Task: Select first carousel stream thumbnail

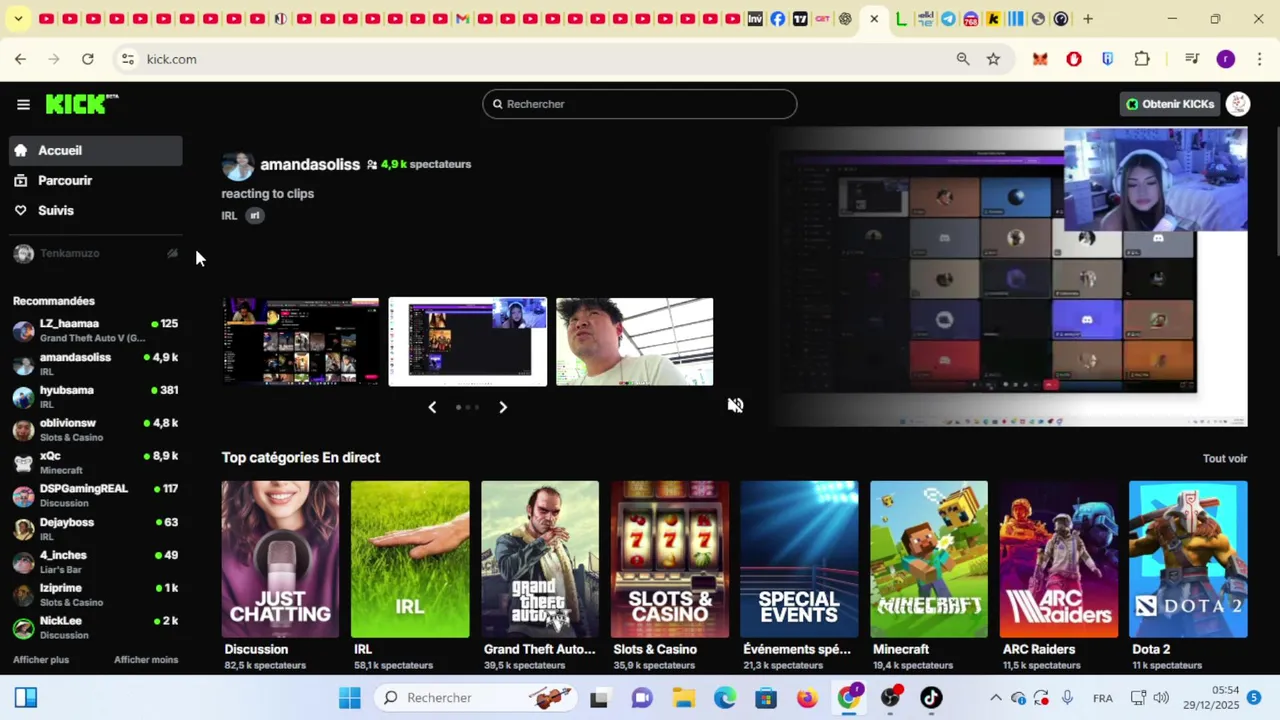Action: [301, 341]
